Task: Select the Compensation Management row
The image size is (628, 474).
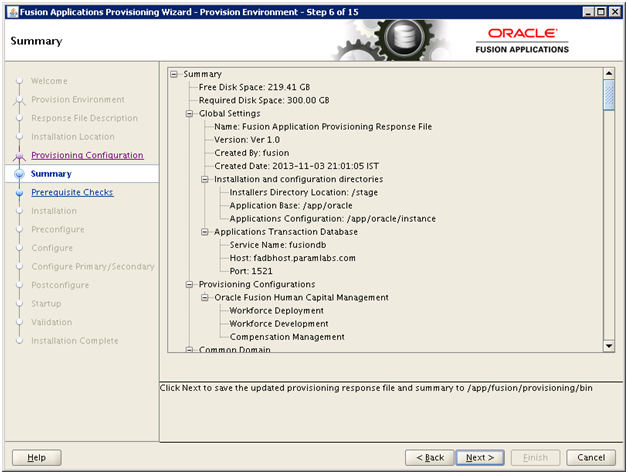Action: point(287,337)
